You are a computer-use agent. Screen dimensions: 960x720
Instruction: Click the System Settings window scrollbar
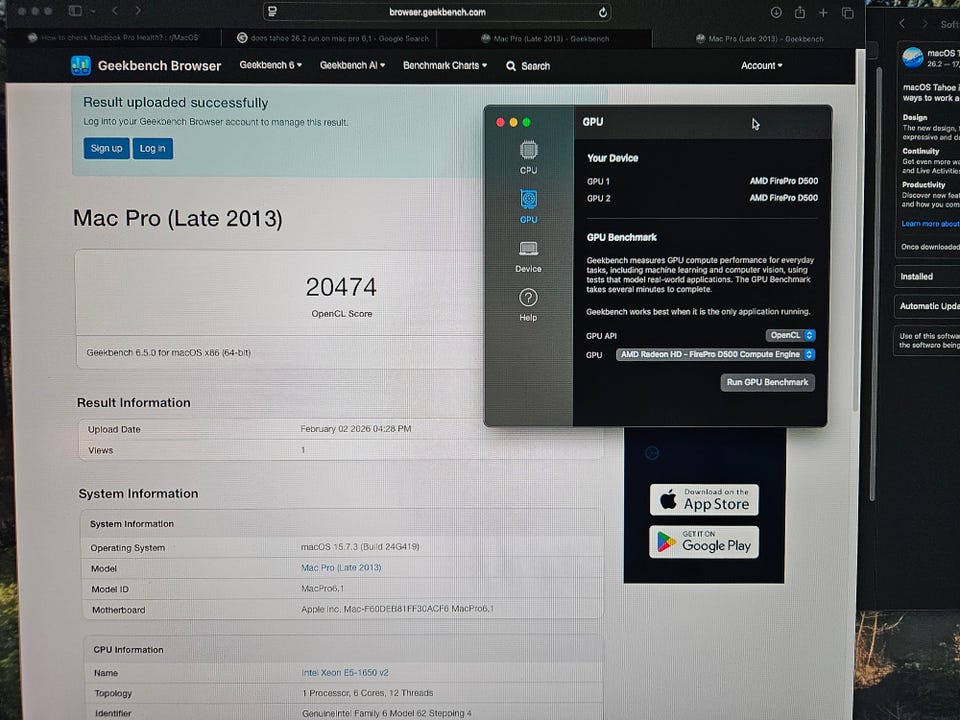pyautogui.click(x=876, y=285)
